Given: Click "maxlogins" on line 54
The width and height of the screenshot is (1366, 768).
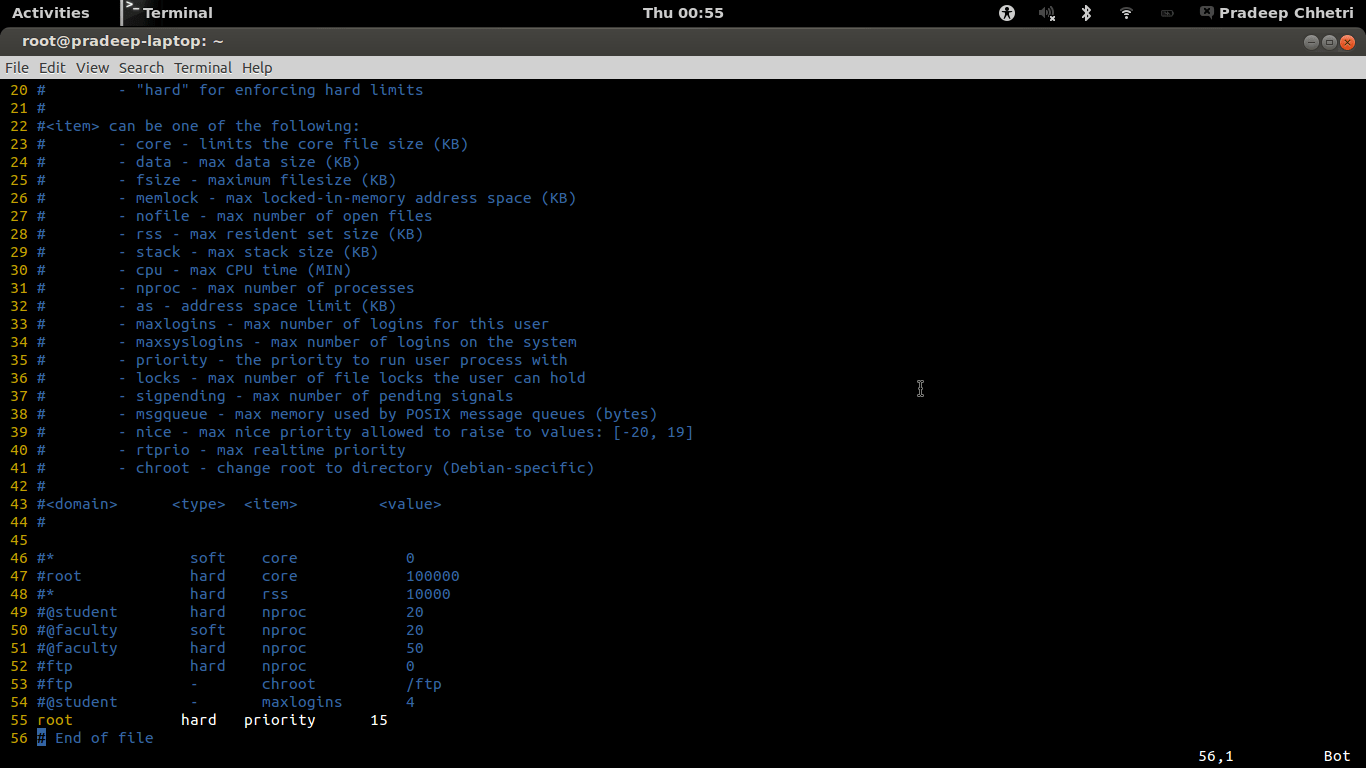Looking at the screenshot, I should coord(302,702).
